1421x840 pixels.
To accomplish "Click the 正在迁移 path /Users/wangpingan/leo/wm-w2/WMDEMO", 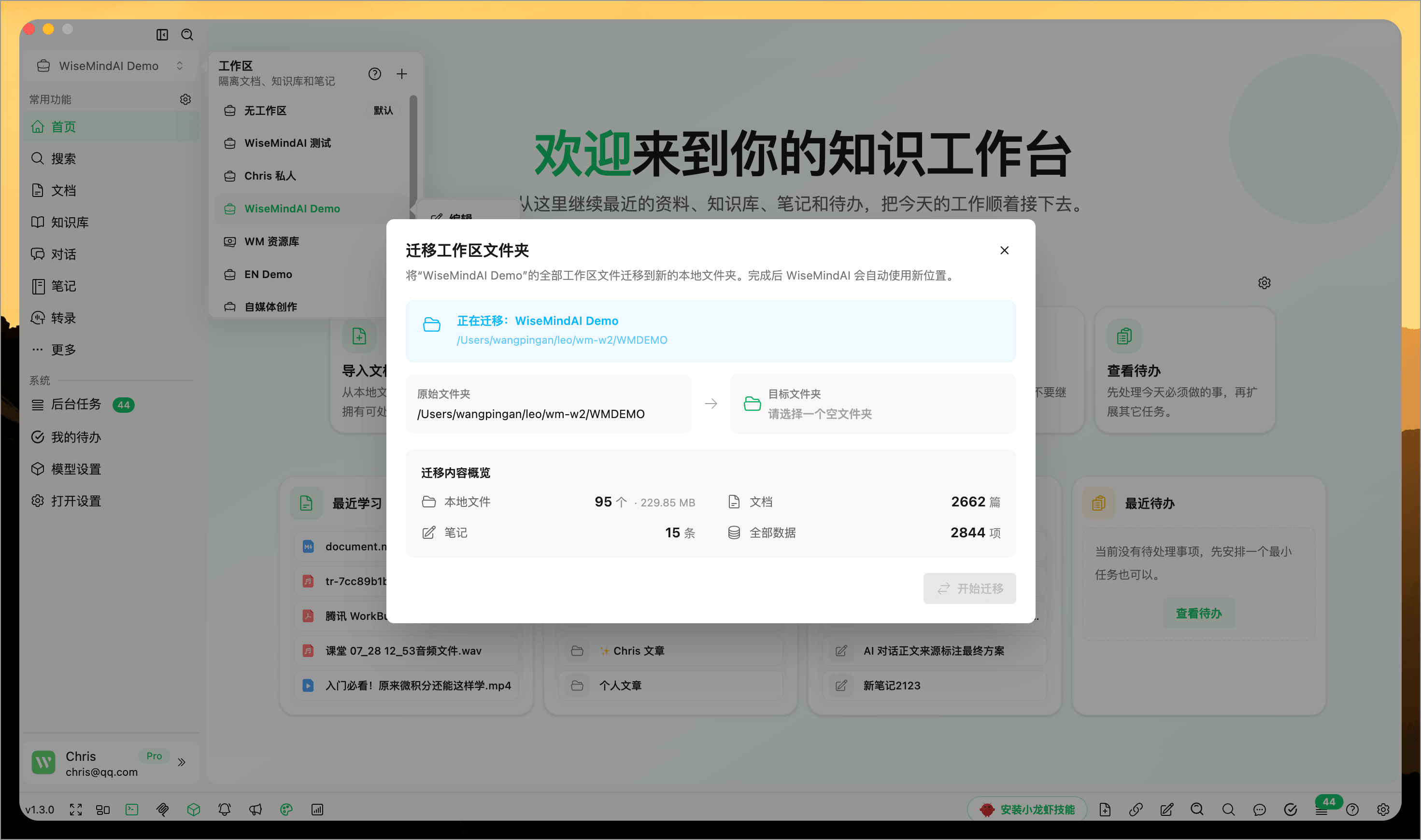I will point(562,340).
